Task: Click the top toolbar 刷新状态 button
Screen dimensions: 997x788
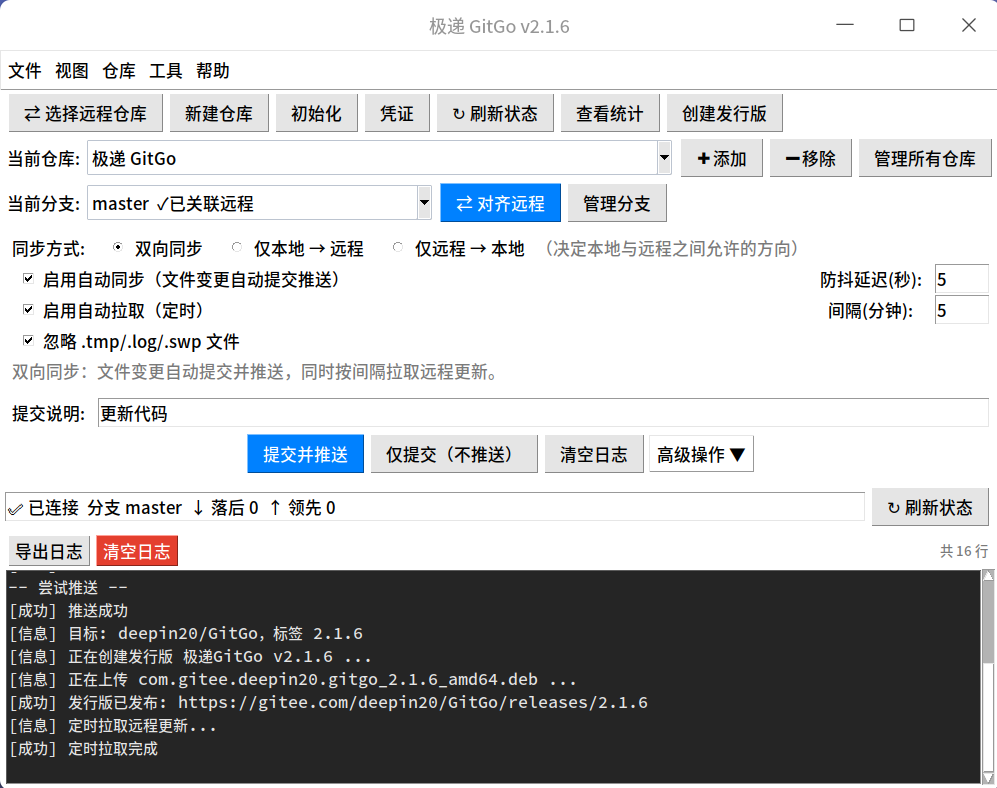Action: tap(495, 113)
